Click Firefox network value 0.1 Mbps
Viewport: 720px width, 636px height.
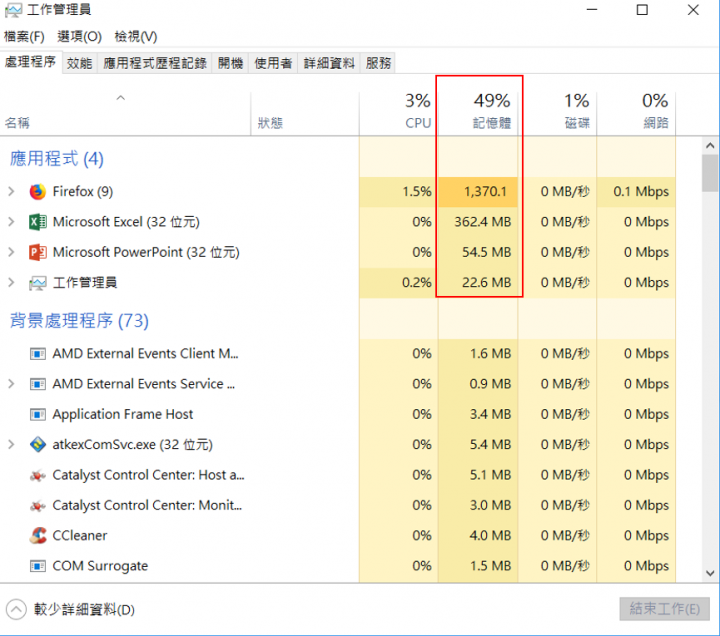pos(641,191)
